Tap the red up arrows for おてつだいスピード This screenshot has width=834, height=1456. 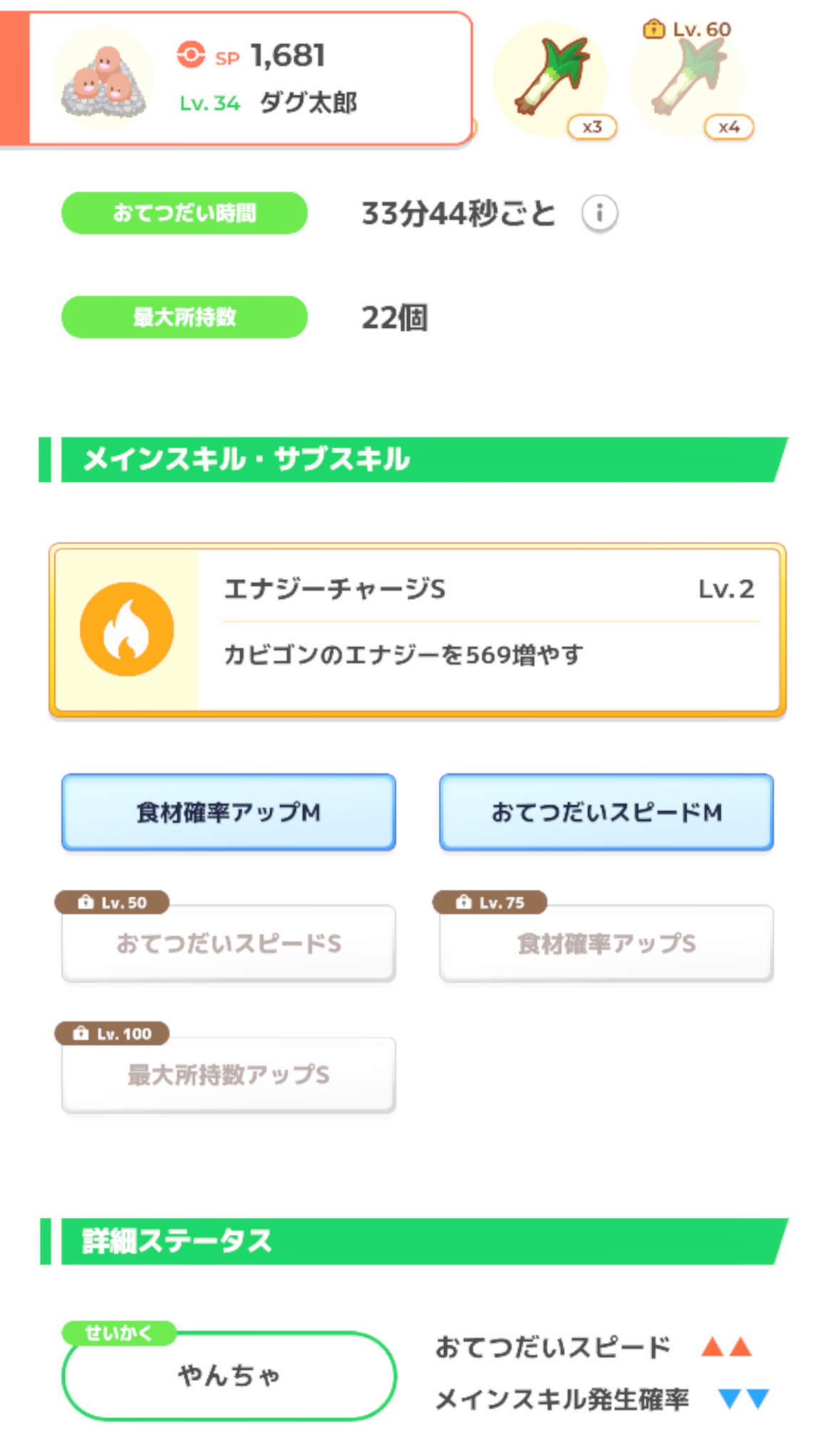[726, 1347]
